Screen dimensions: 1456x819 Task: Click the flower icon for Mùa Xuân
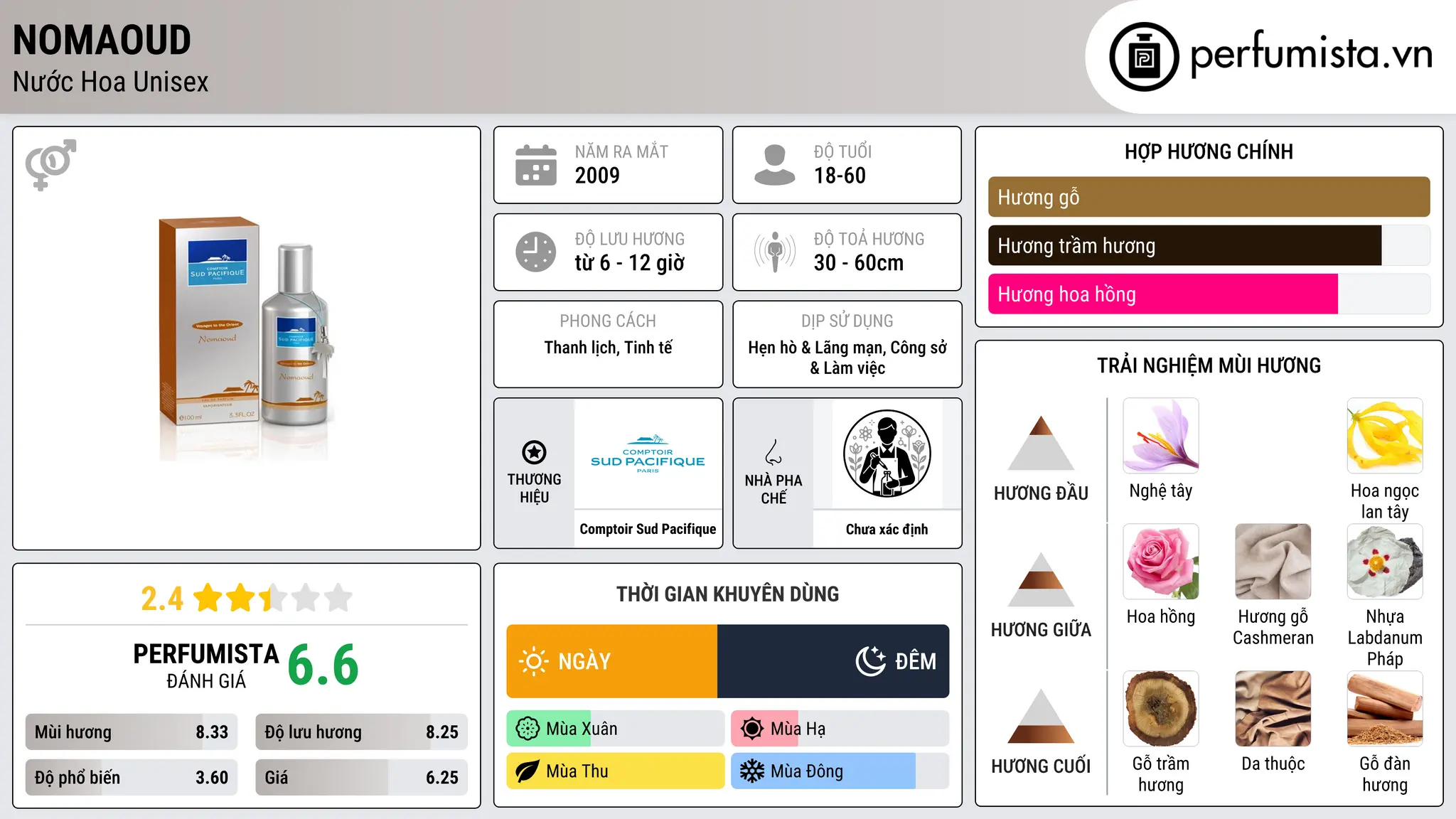point(528,729)
